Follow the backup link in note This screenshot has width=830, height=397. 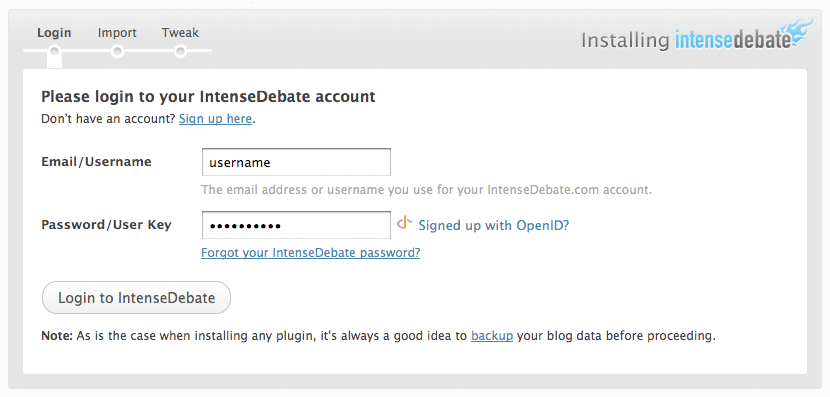point(492,336)
